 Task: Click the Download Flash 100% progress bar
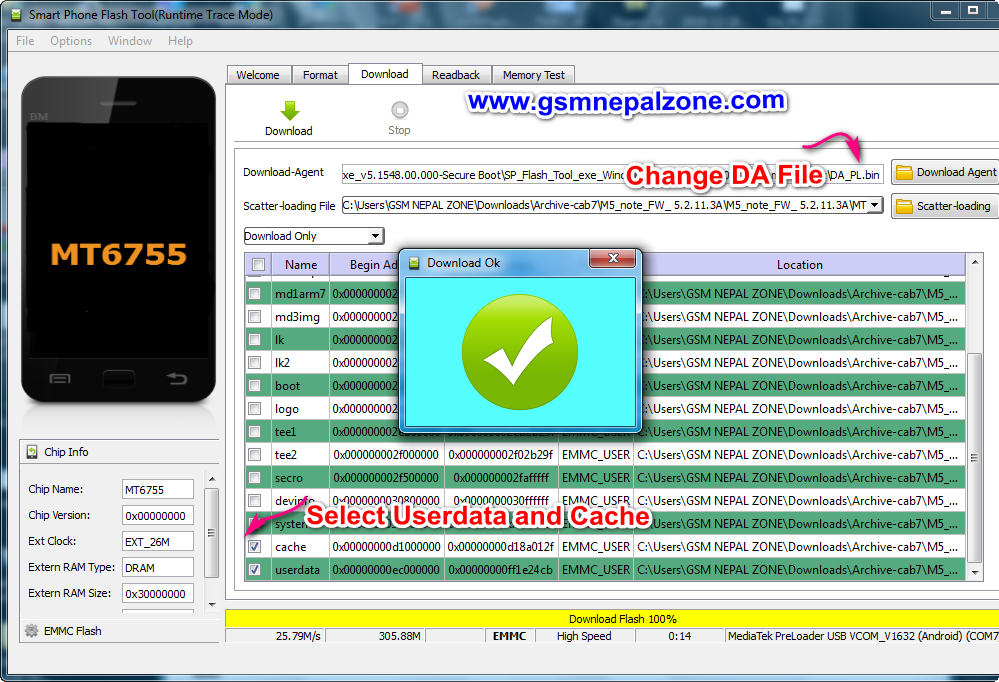coord(612,619)
